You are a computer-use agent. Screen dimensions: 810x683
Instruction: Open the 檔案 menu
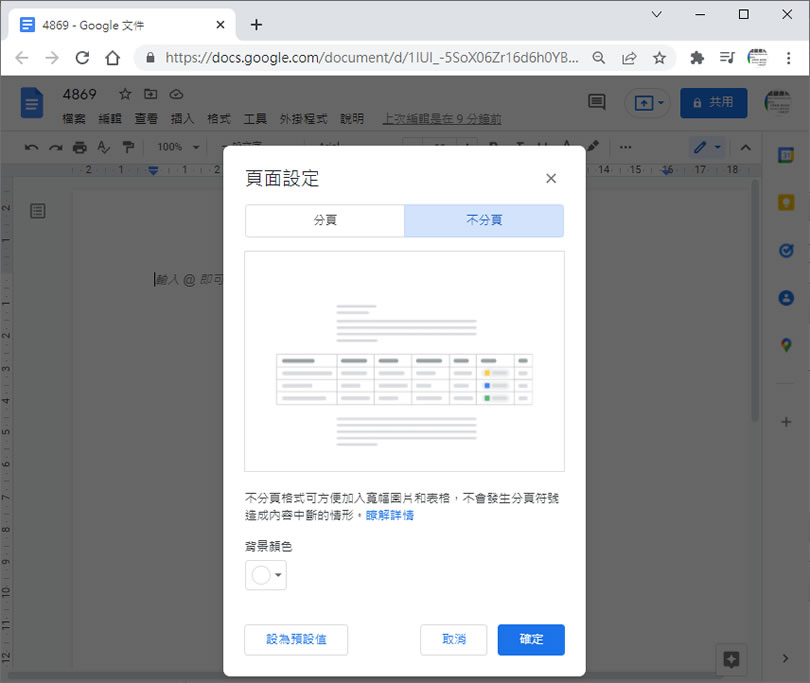[x=74, y=119]
